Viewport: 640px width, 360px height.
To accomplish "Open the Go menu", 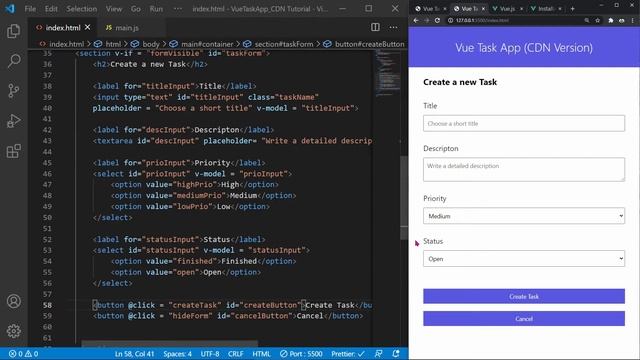I will [136, 9].
